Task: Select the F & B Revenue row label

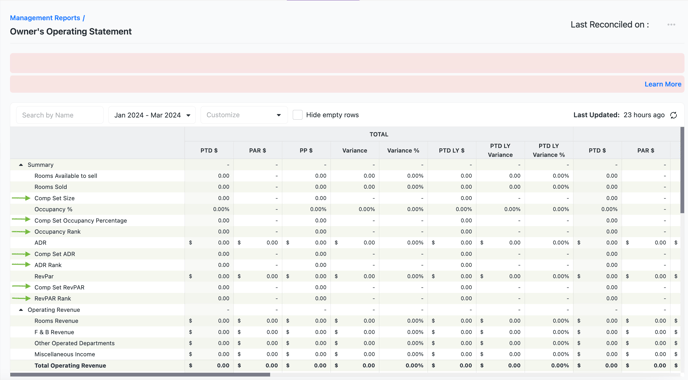Action: coord(54,332)
